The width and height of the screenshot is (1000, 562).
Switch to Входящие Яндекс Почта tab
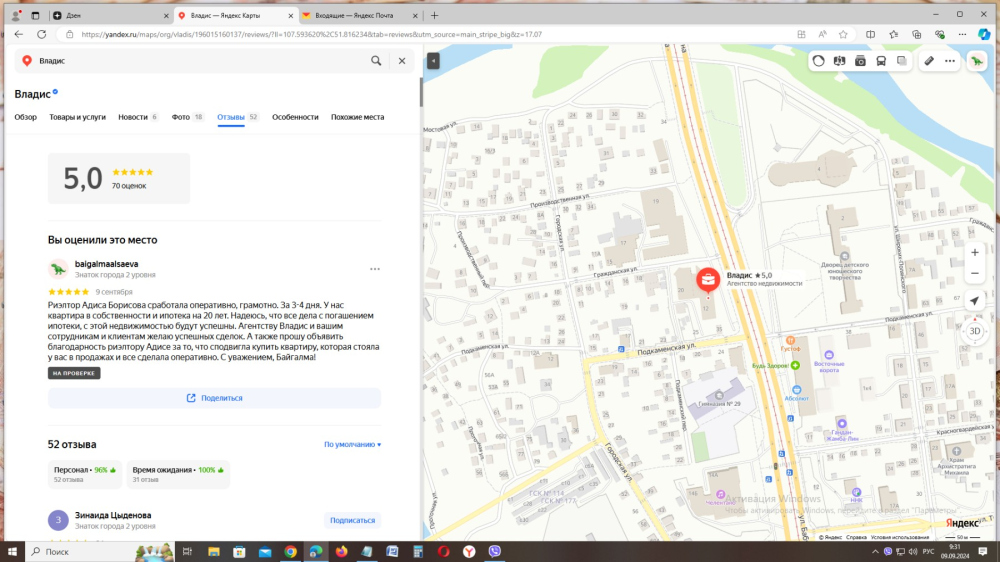[359, 15]
